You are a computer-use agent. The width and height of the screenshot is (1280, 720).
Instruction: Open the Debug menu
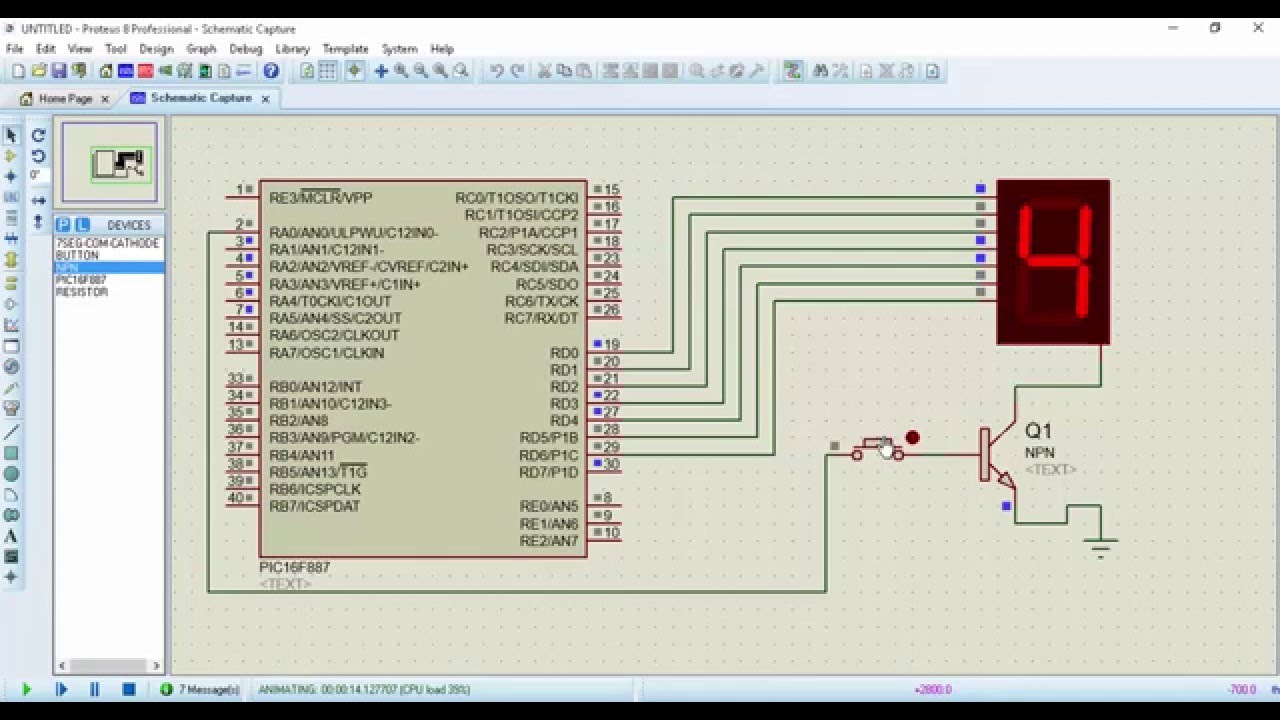pyautogui.click(x=245, y=48)
